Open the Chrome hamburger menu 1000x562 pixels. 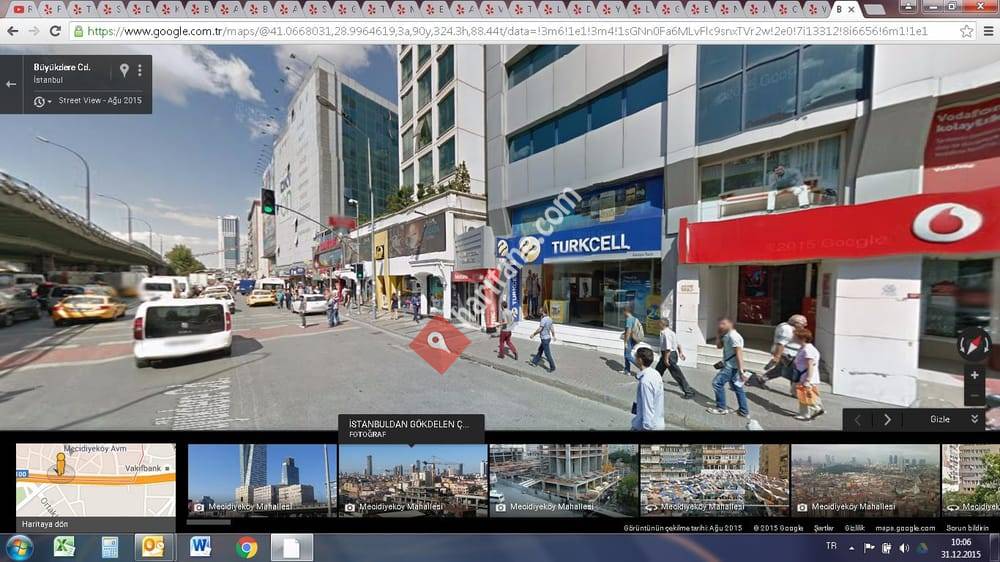click(987, 31)
